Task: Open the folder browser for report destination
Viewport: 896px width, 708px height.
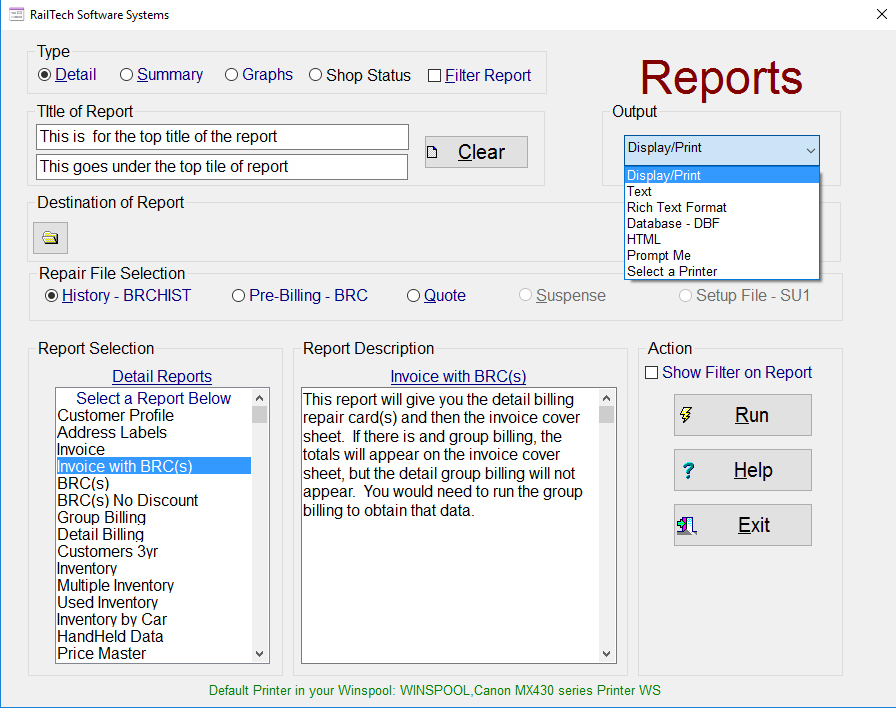Action: [x=50, y=237]
